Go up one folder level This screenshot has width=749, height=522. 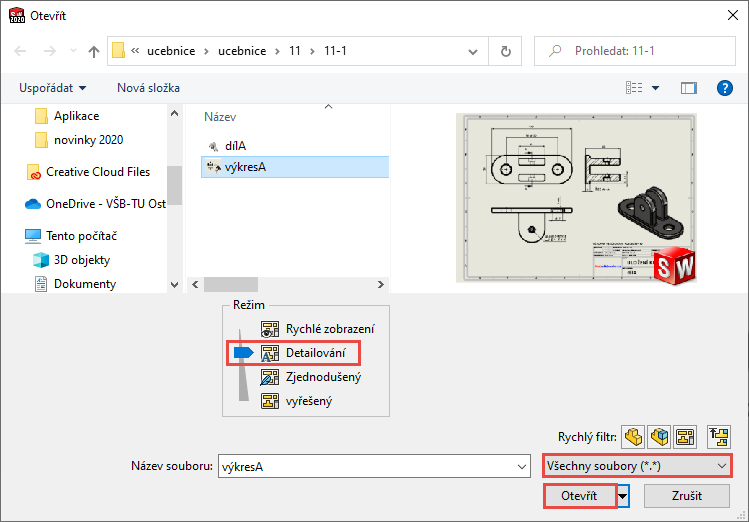tap(94, 51)
